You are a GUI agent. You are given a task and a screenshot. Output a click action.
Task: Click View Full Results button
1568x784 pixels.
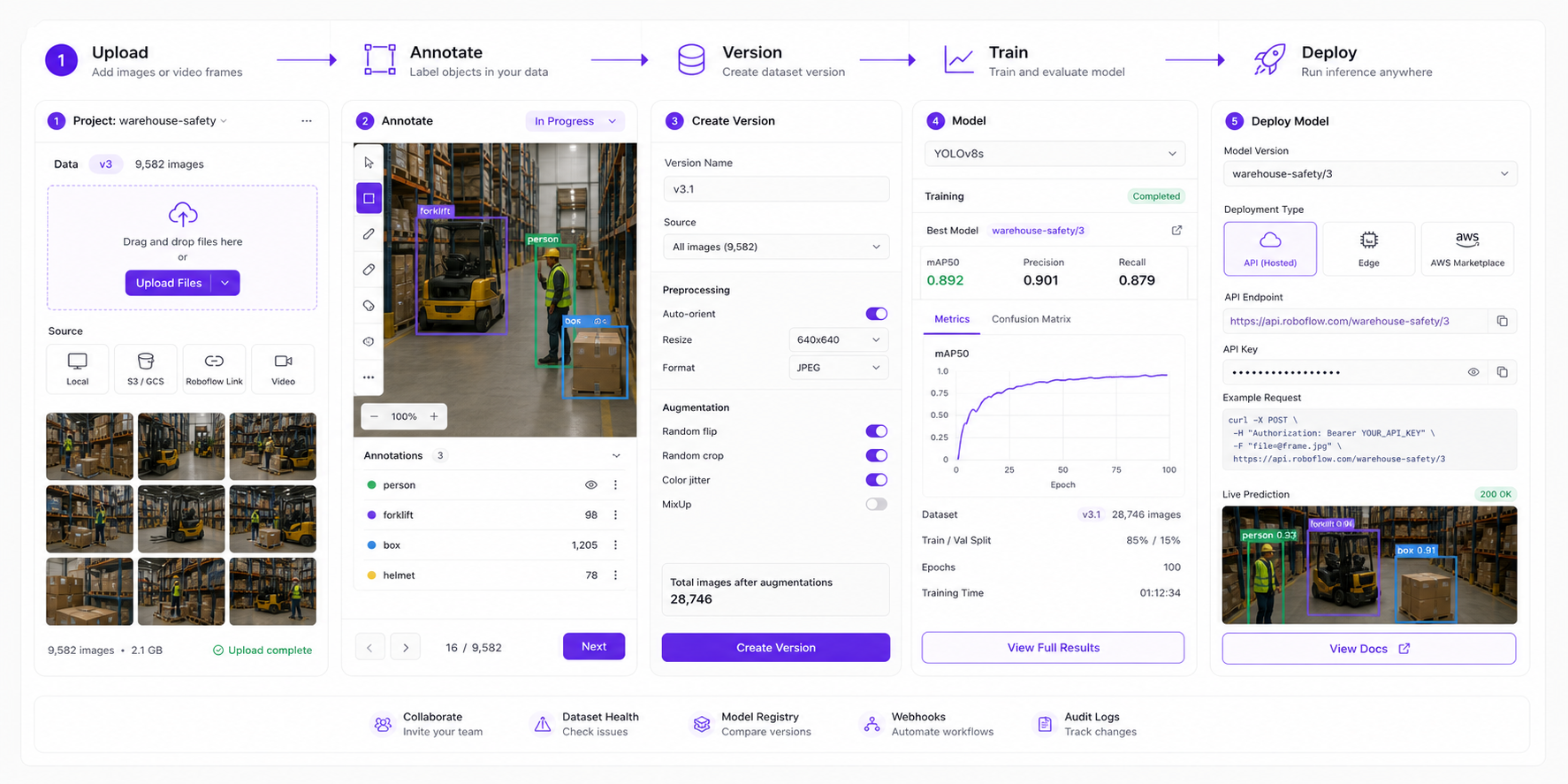[1053, 648]
